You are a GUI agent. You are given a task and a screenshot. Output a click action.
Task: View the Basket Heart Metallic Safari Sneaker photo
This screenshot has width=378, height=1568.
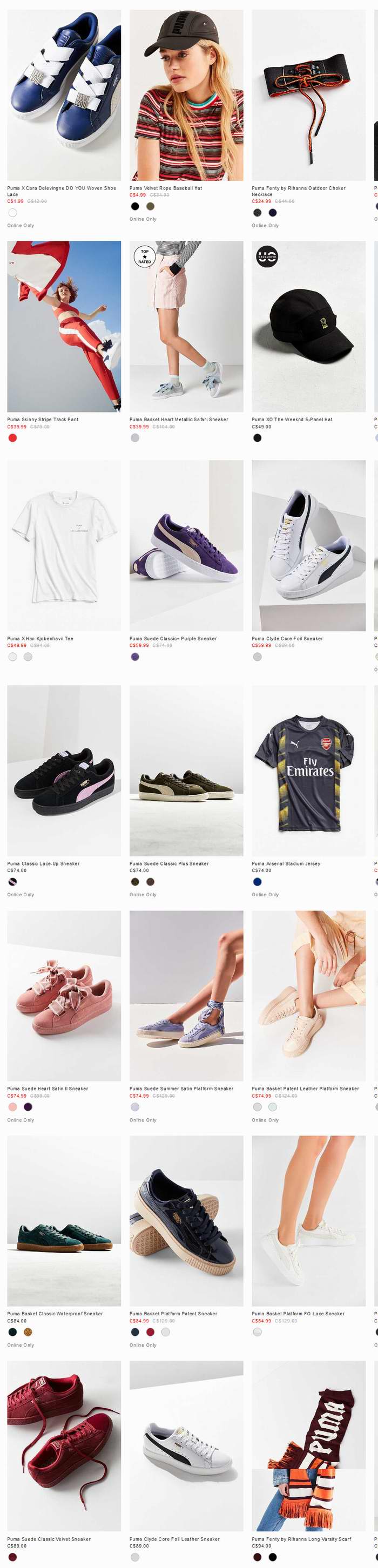[x=186, y=326]
